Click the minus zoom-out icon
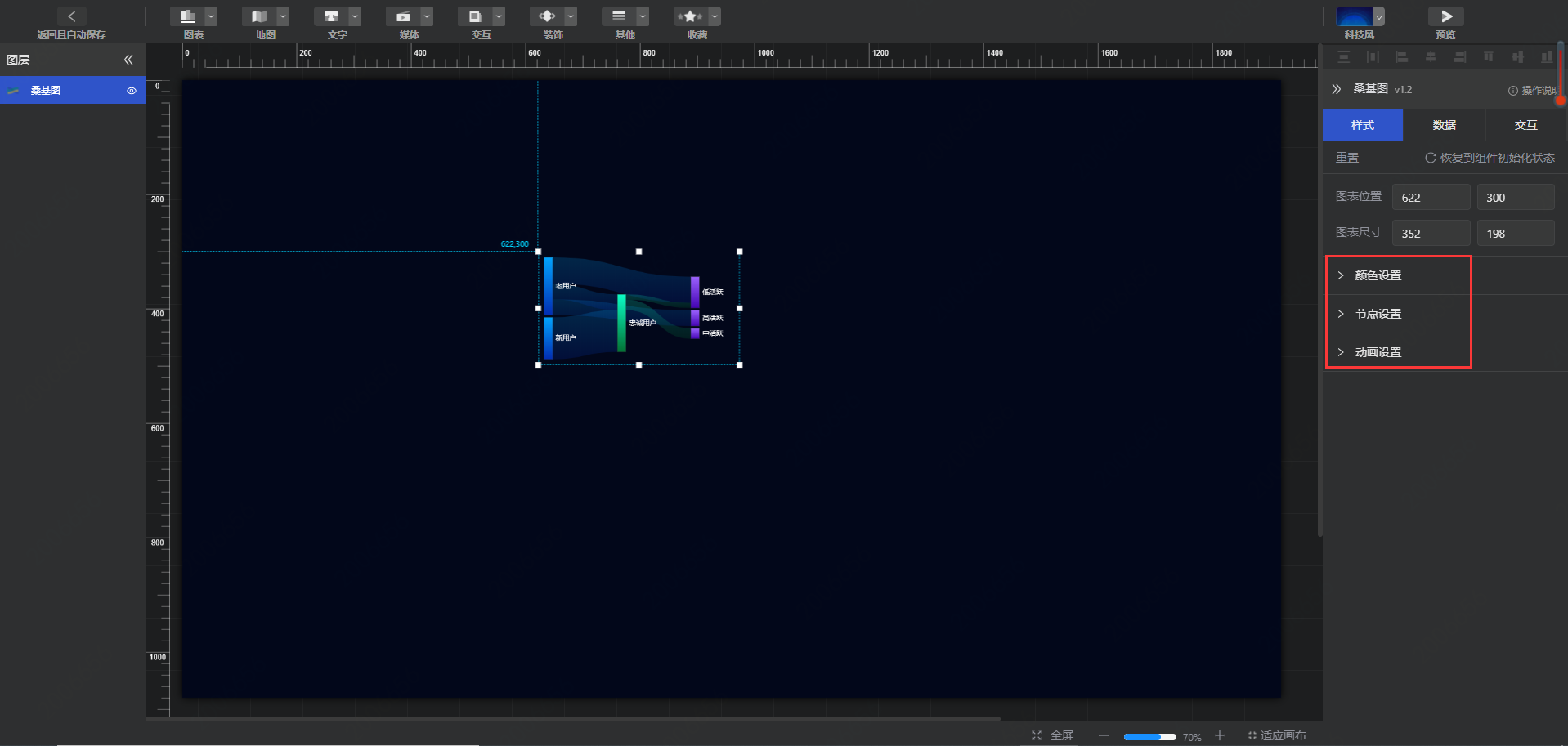The image size is (1568, 746). click(x=1104, y=735)
